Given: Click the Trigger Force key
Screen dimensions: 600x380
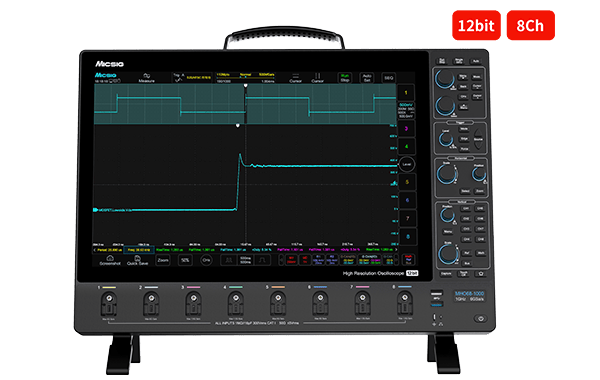Looking at the screenshot, I should coord(464,149).
